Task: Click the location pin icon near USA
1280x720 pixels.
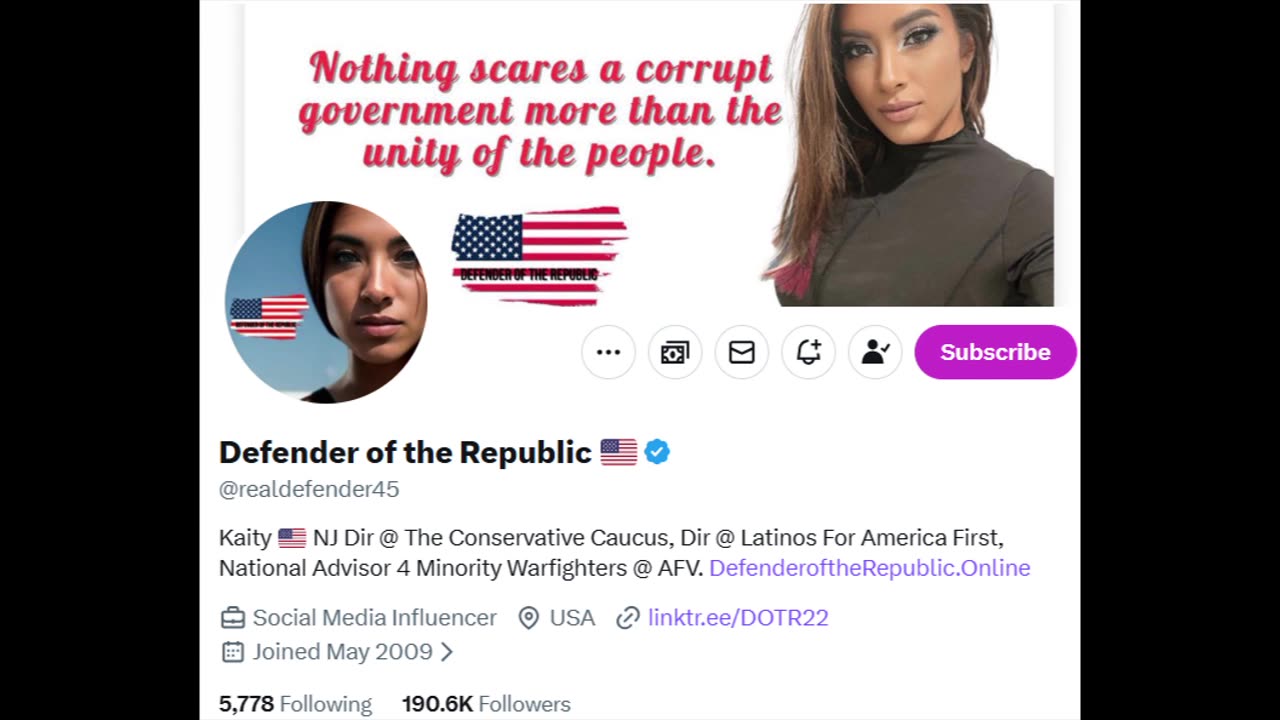Action: tap(529, 618)
